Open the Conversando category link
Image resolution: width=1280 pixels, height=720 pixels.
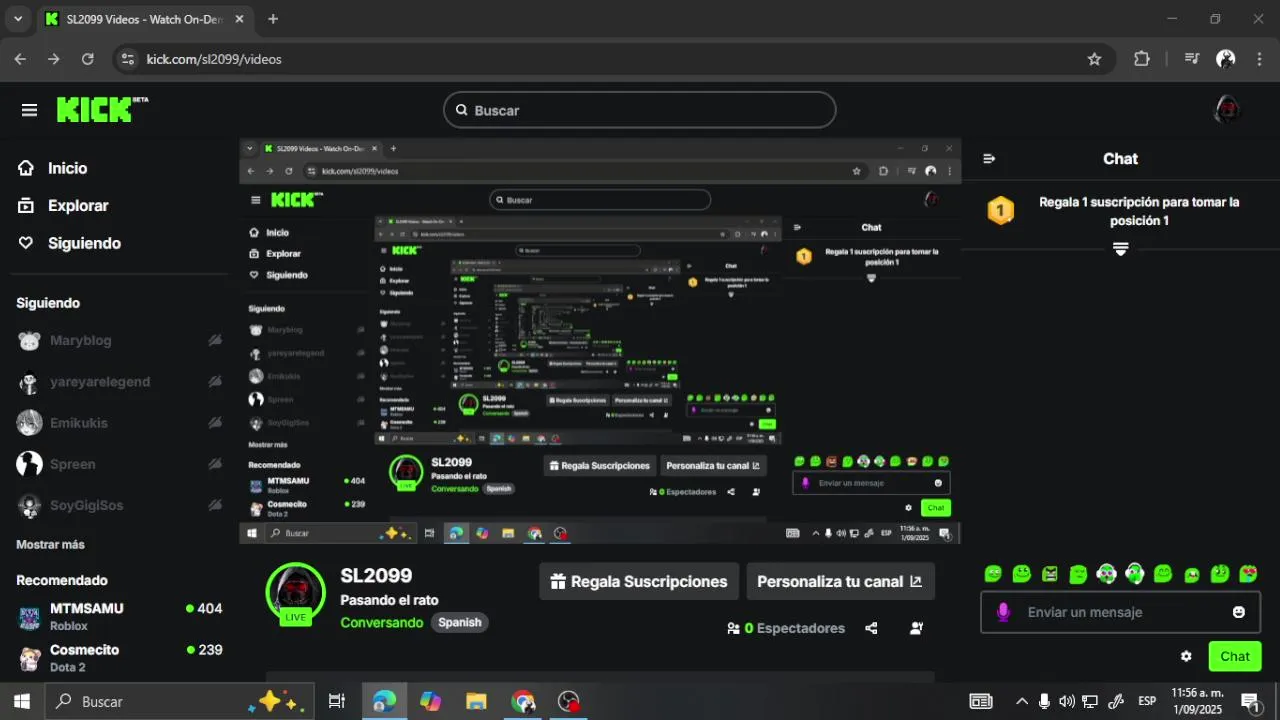click(382, 622)
